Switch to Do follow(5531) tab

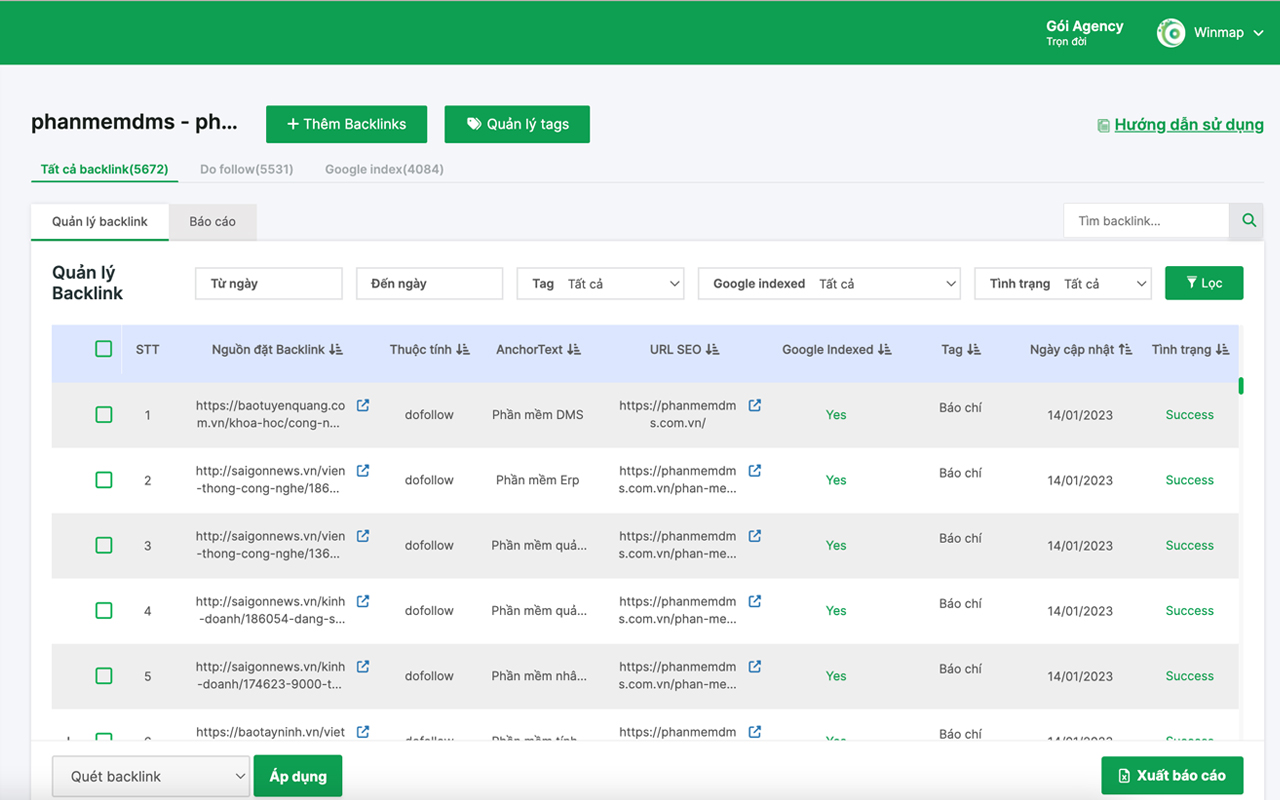pyautogui.click(x=246, y=169)
